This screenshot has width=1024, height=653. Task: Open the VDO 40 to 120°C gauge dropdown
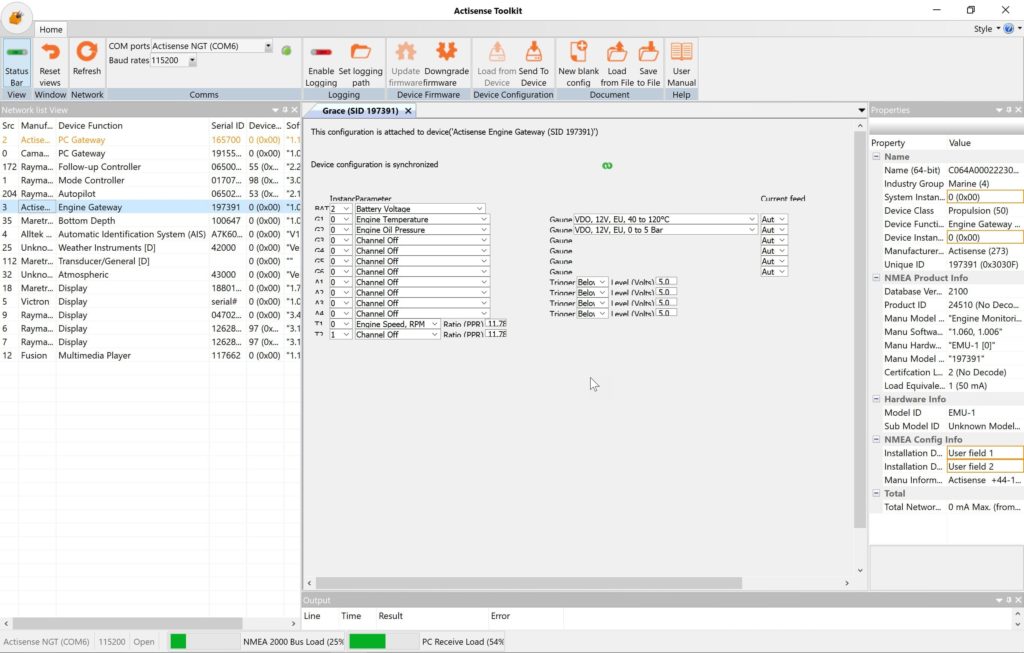click(x=752, y=219)
